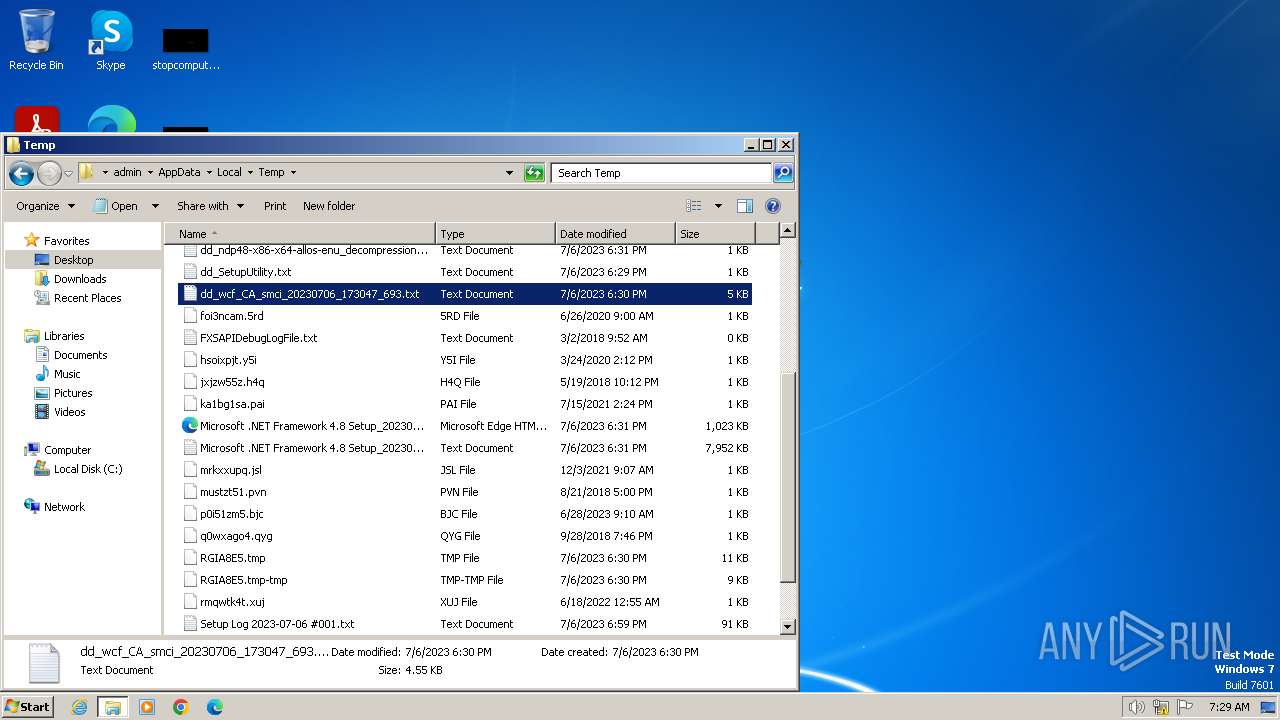Expand the Open button dropdown arrow

coord(155,206)
